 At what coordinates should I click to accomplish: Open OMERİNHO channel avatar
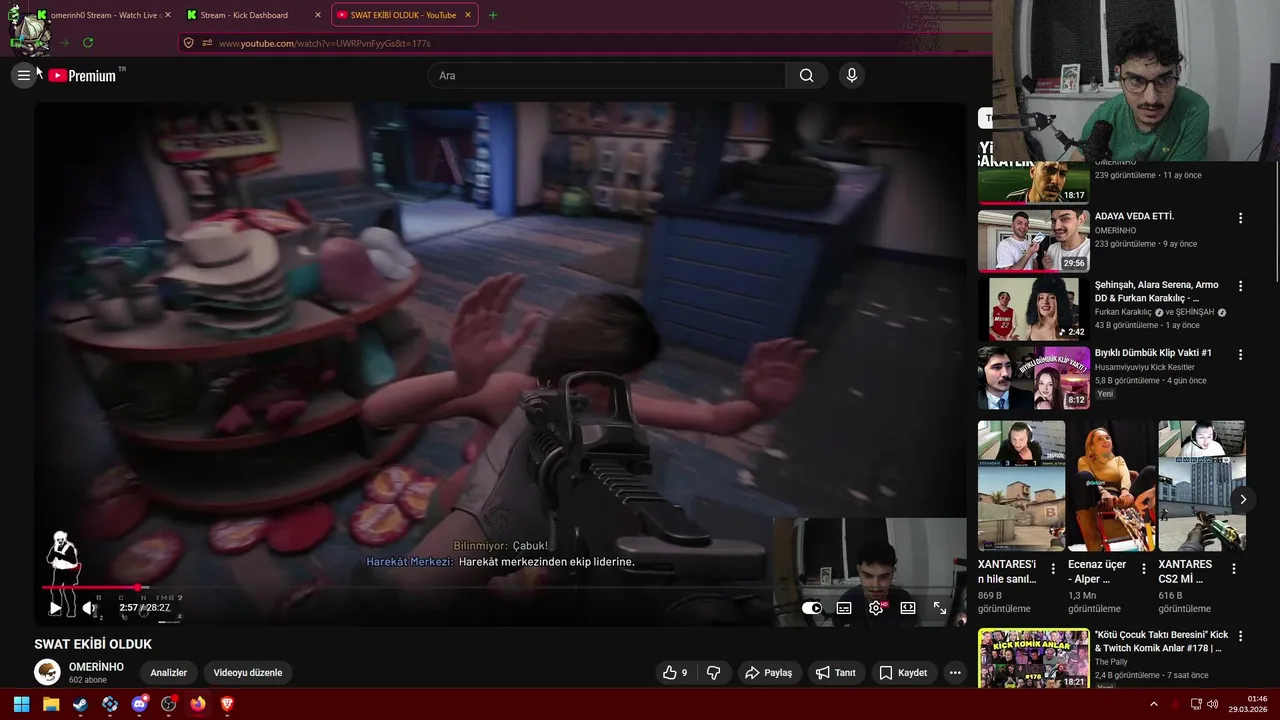click(x=47, y=672)
